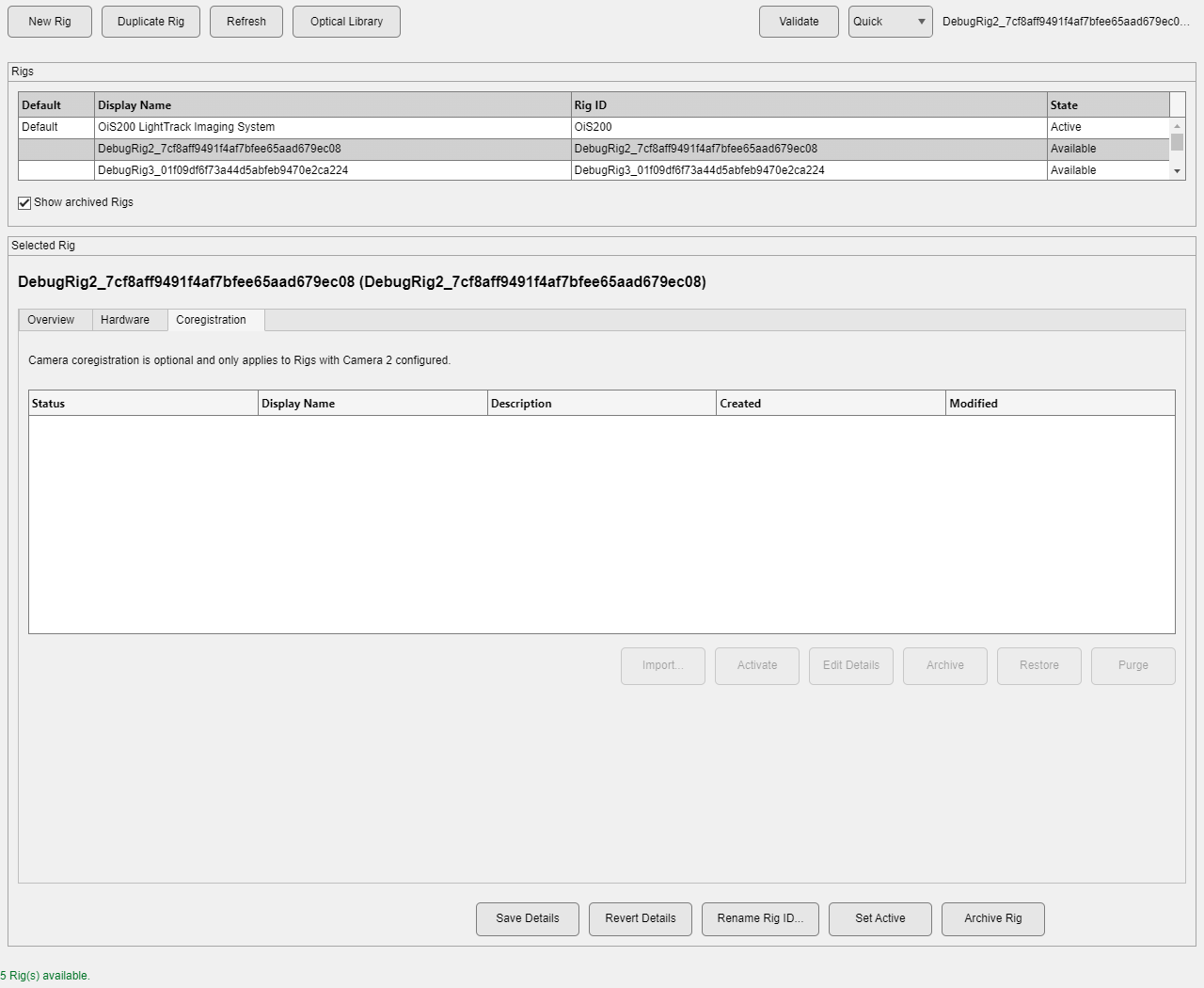
Task: Click the Rig ID column header
Action: pyautogui.click(x=809, y=105)
